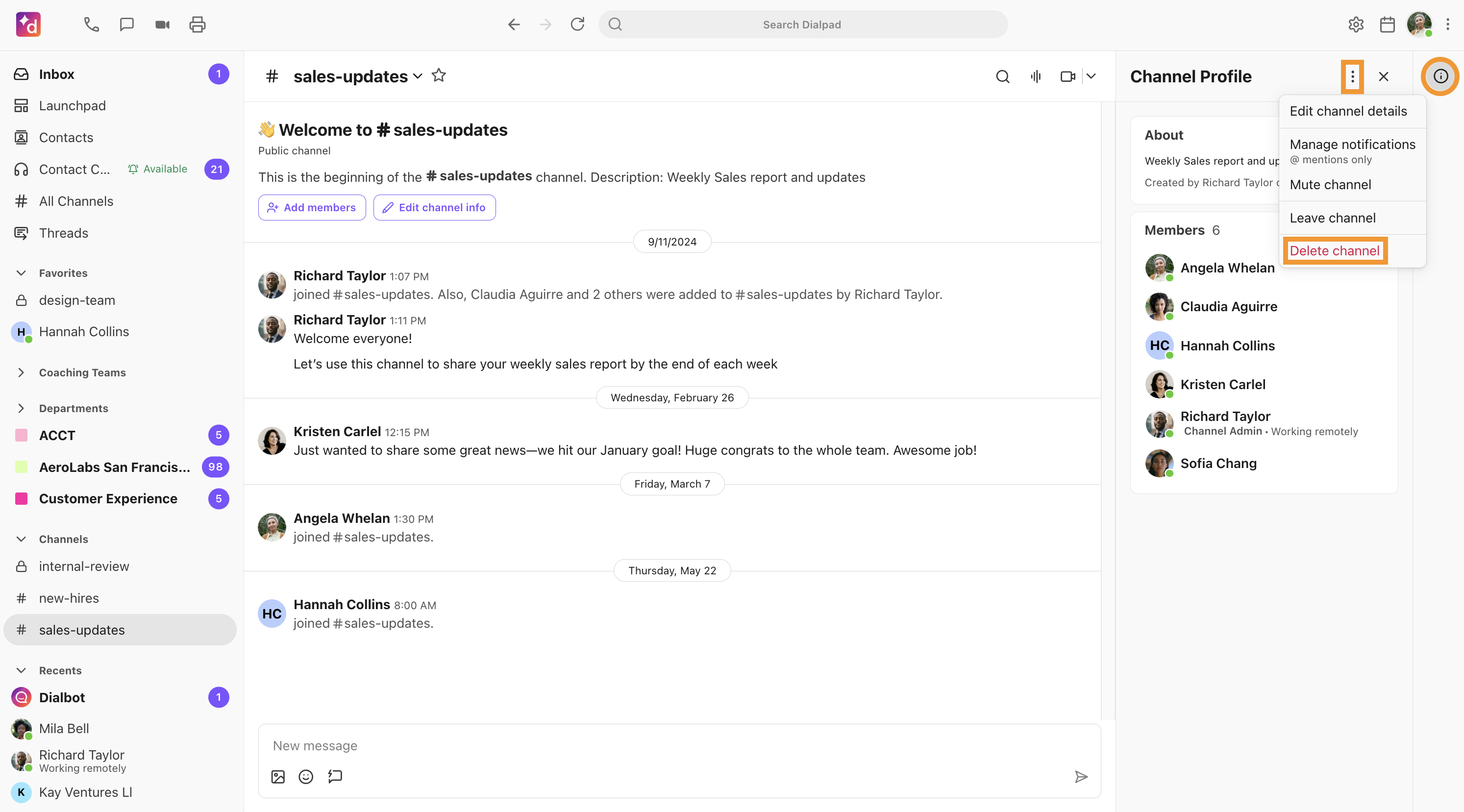1464x812 pixels.
Task: Choose Mute channel from the menu
Action: pyautogui.click(x=1353, y=185)
